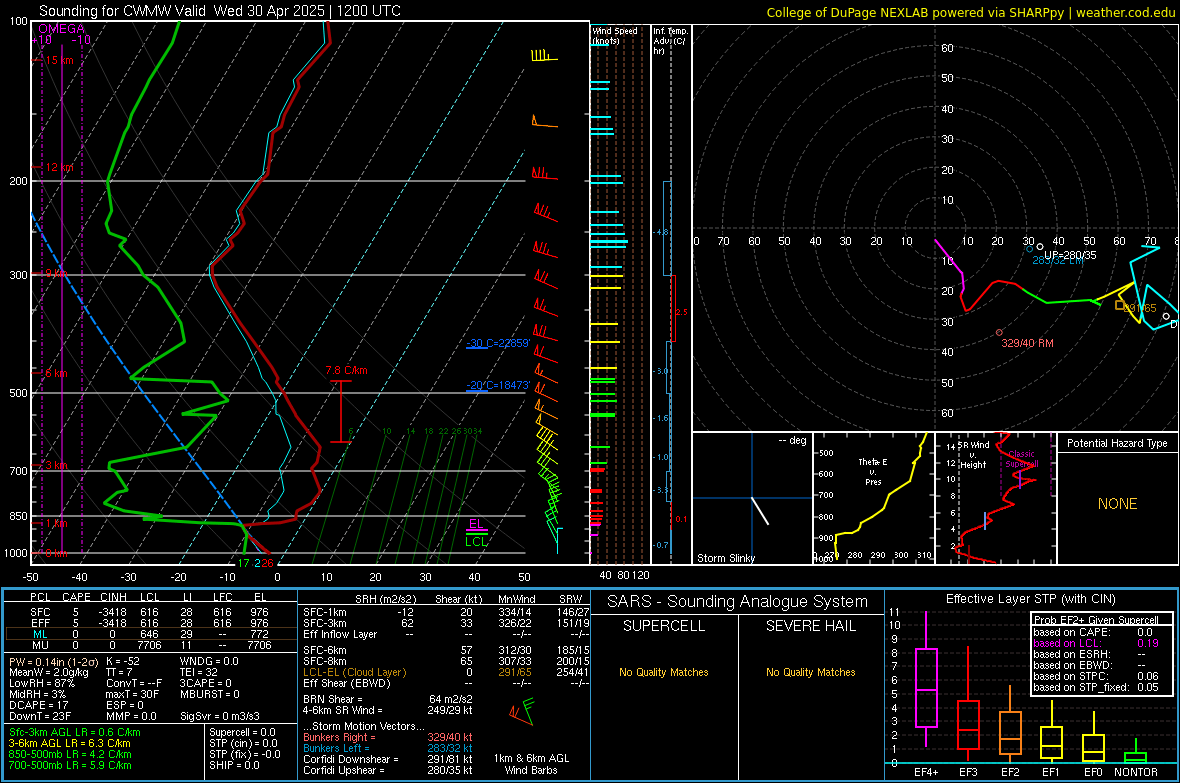Click the LCL-EL (Cloud Layer) row
Viewport: 1180px width, 783px height.
pyautogui.click(x=446, y=672)
